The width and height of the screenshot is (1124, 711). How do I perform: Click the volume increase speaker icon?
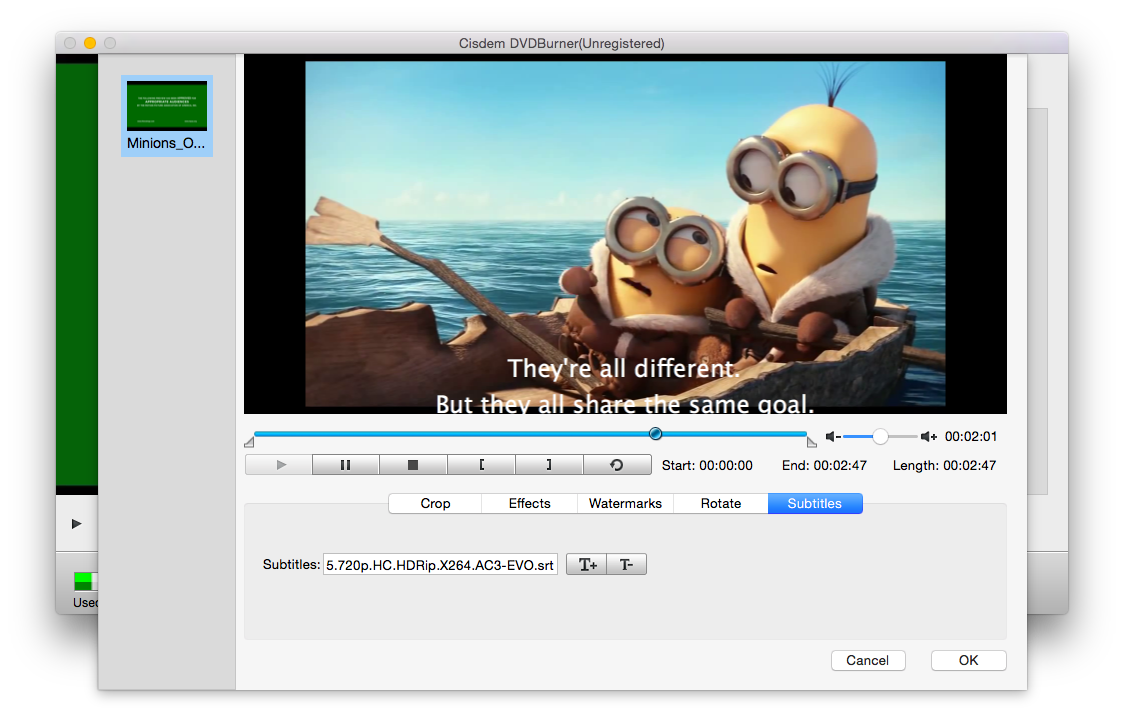tap(928, 436)
